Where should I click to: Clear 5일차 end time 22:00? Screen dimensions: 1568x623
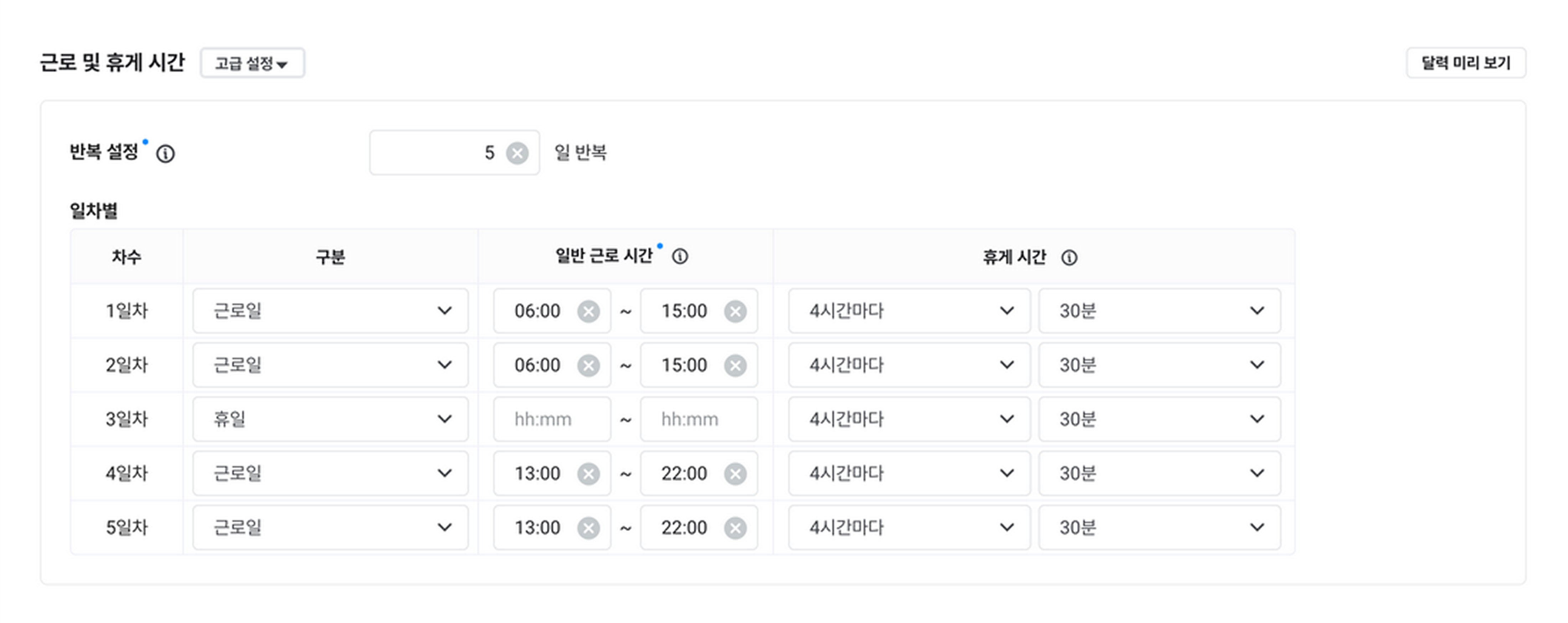(735, 528)
